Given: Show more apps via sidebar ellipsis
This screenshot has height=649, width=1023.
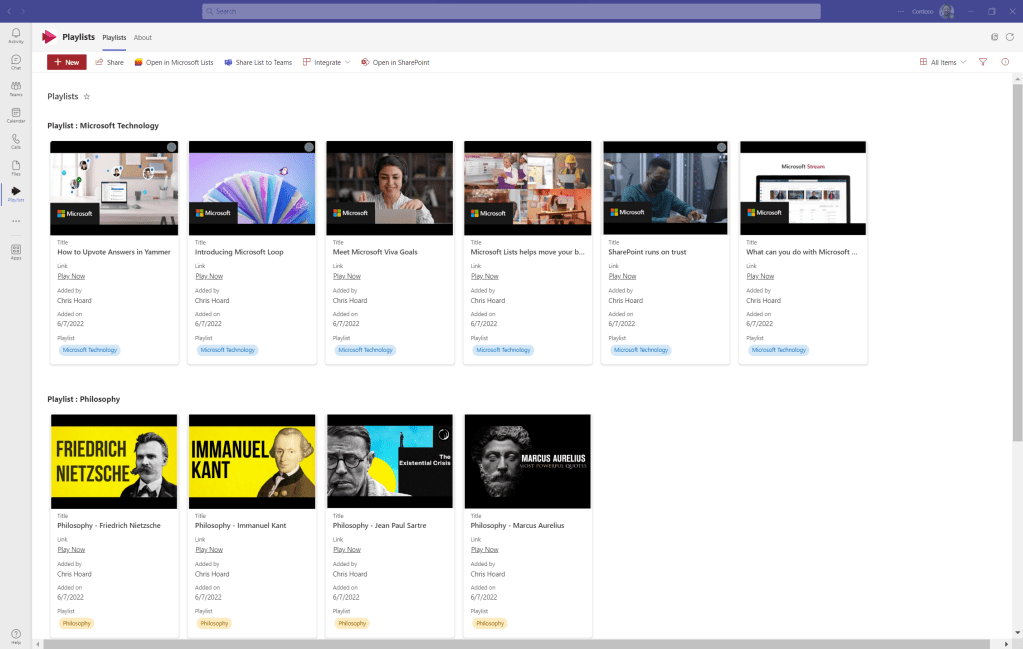Looking at the screenshot, I should point(16,221).
